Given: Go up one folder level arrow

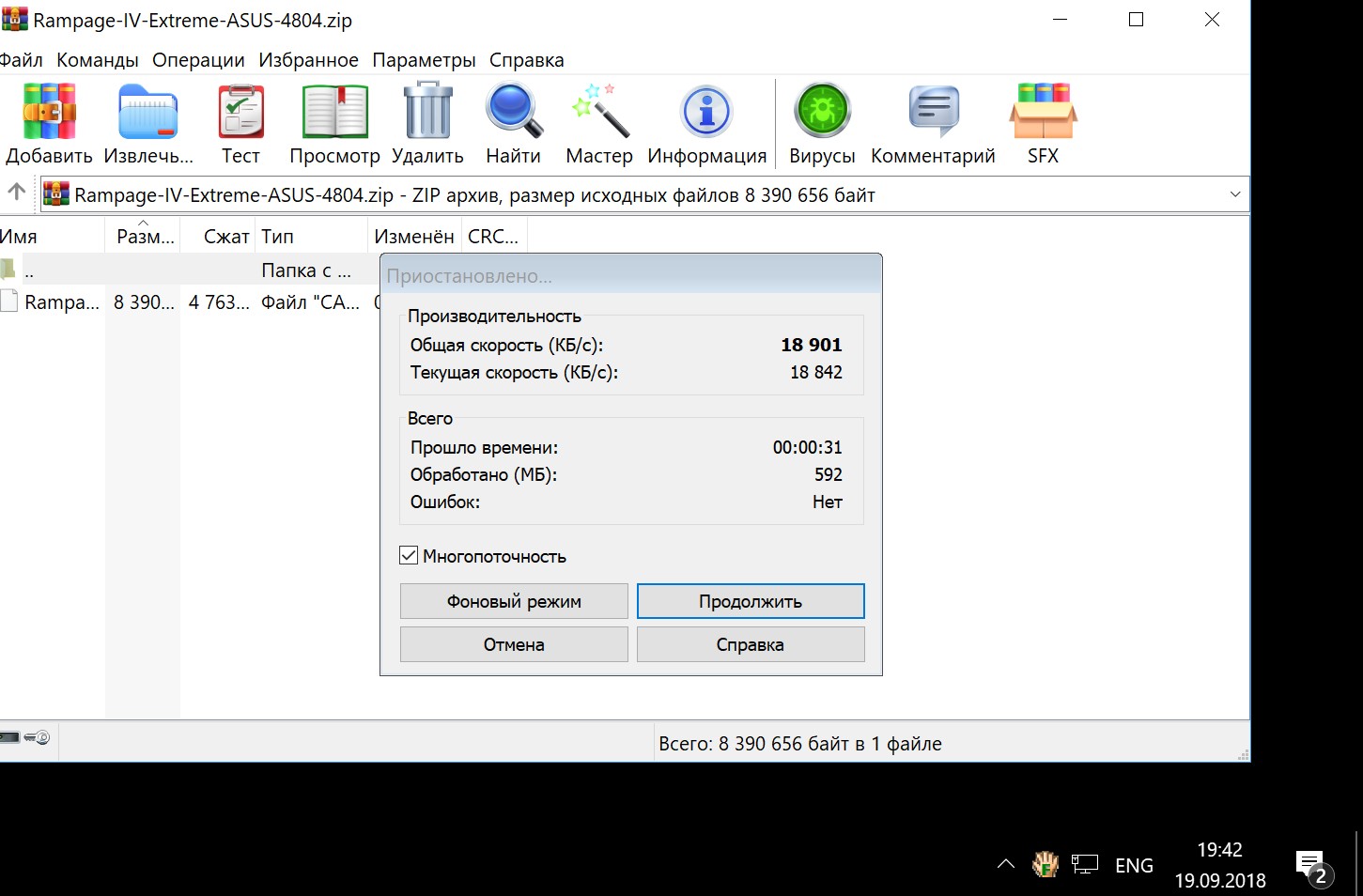Looking at the screenshot, I should (x=17, y=193).
